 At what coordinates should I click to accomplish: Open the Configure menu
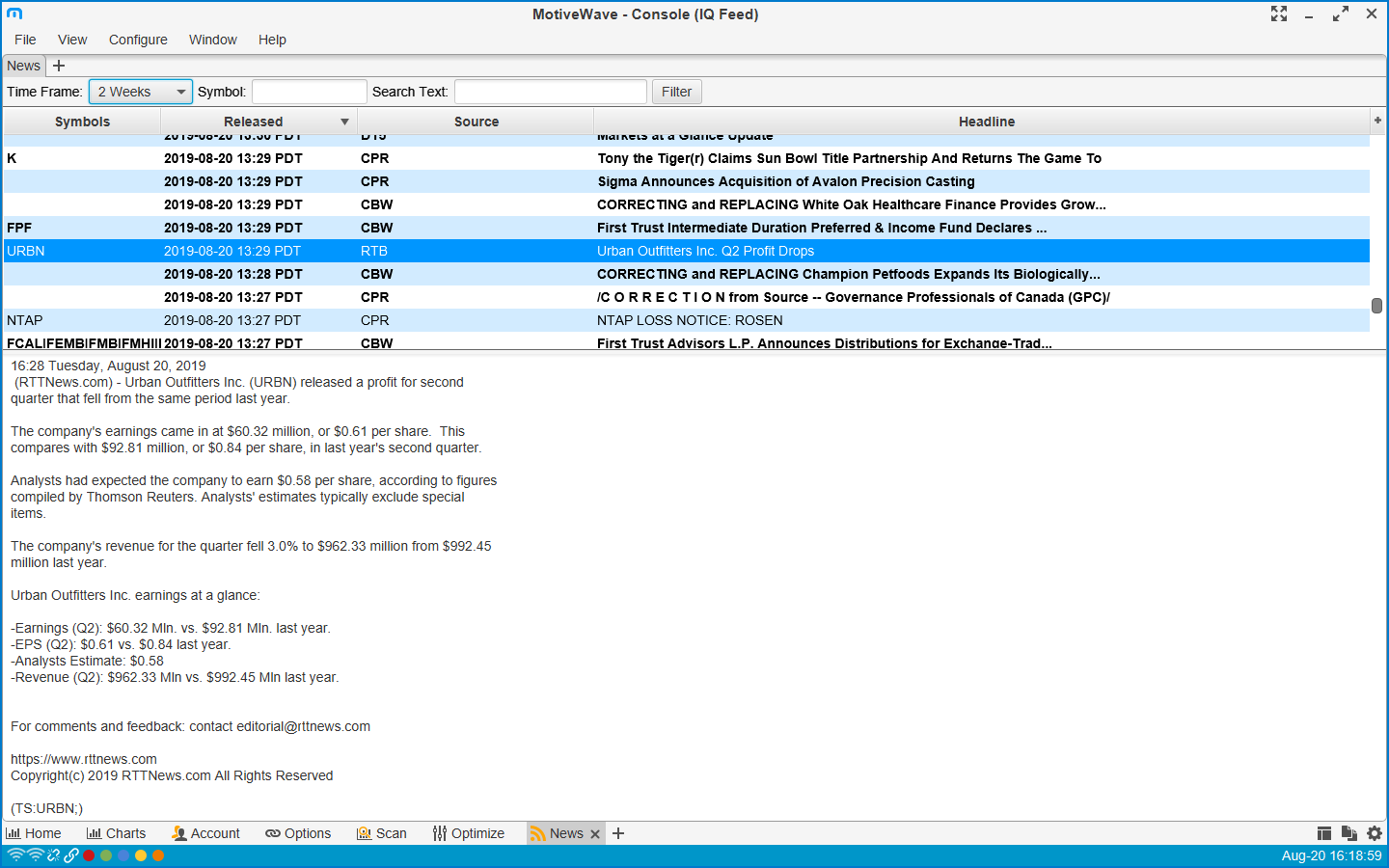pyautogui.click(x=138, y=40)
